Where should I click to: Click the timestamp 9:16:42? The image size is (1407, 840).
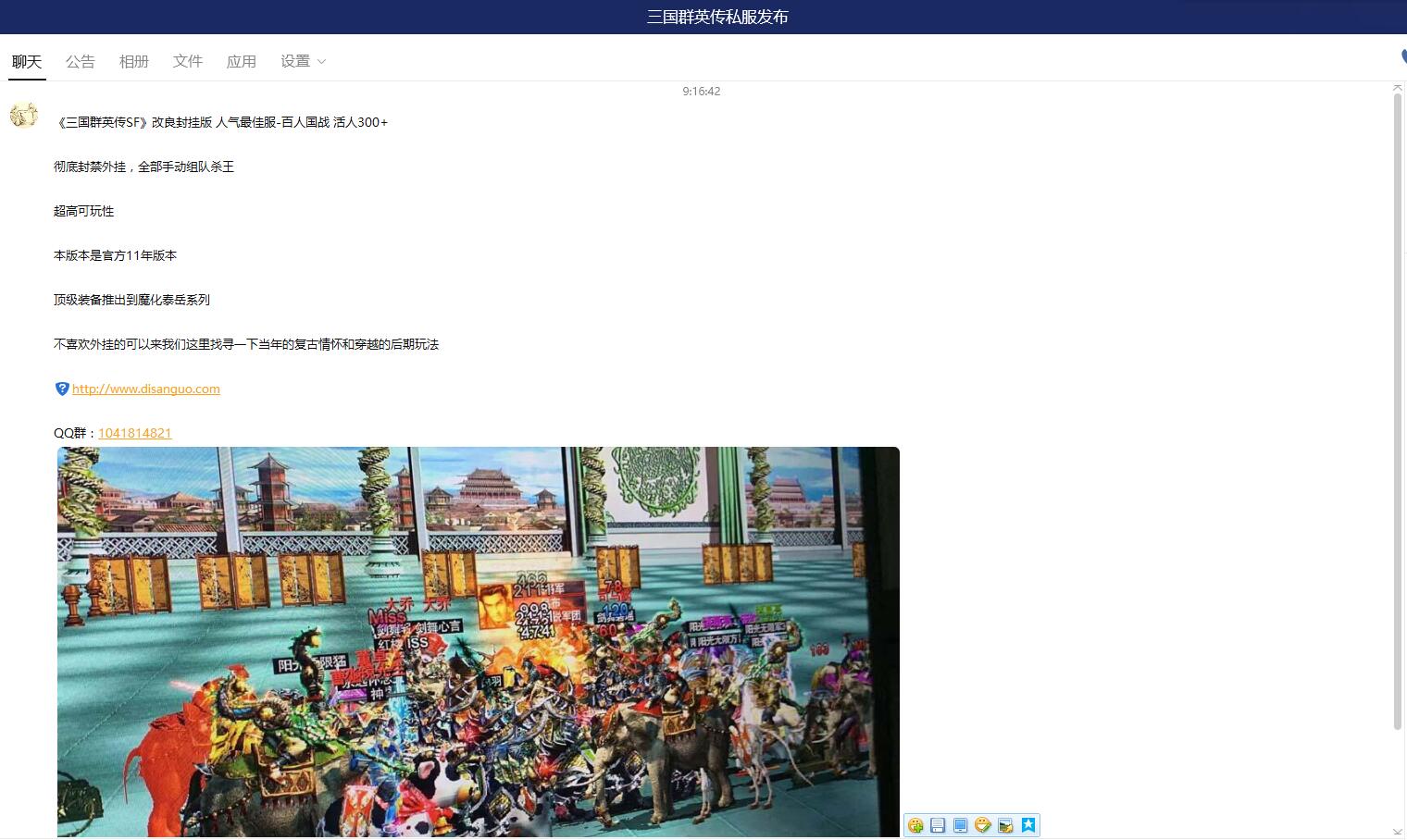pos(702,91)
